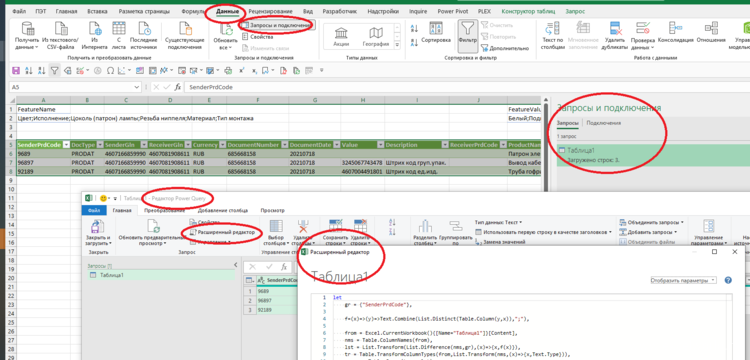
Task: Click Текст по столбцам icon
Action: (x=553, y=29)
